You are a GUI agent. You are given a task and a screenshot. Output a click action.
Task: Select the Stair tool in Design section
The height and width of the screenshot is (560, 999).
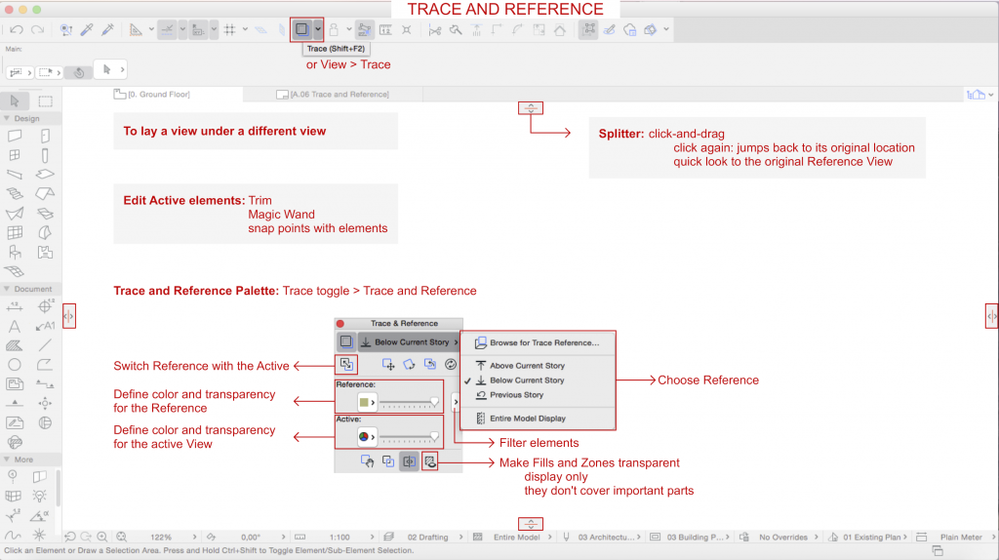[x=15, y=194]
